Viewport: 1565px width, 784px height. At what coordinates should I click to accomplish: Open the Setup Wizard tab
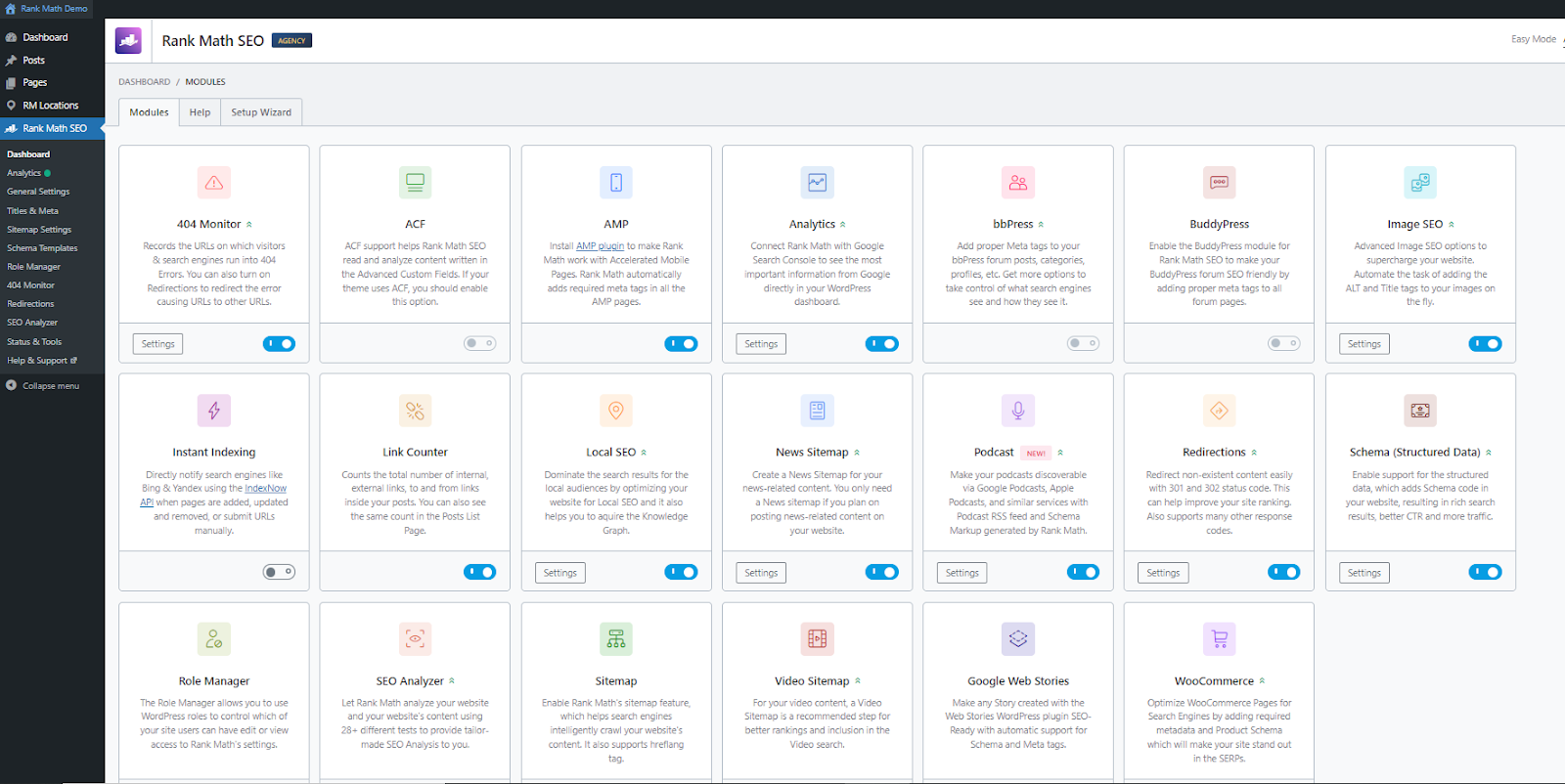pos(261,112)
